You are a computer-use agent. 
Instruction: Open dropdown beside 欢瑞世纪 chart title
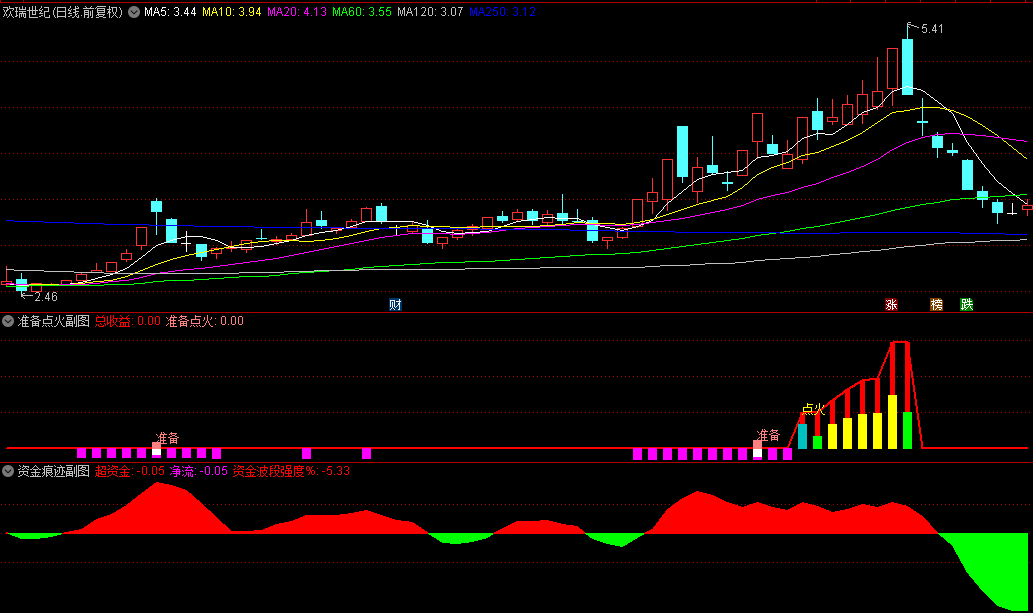tap(134, 13)
